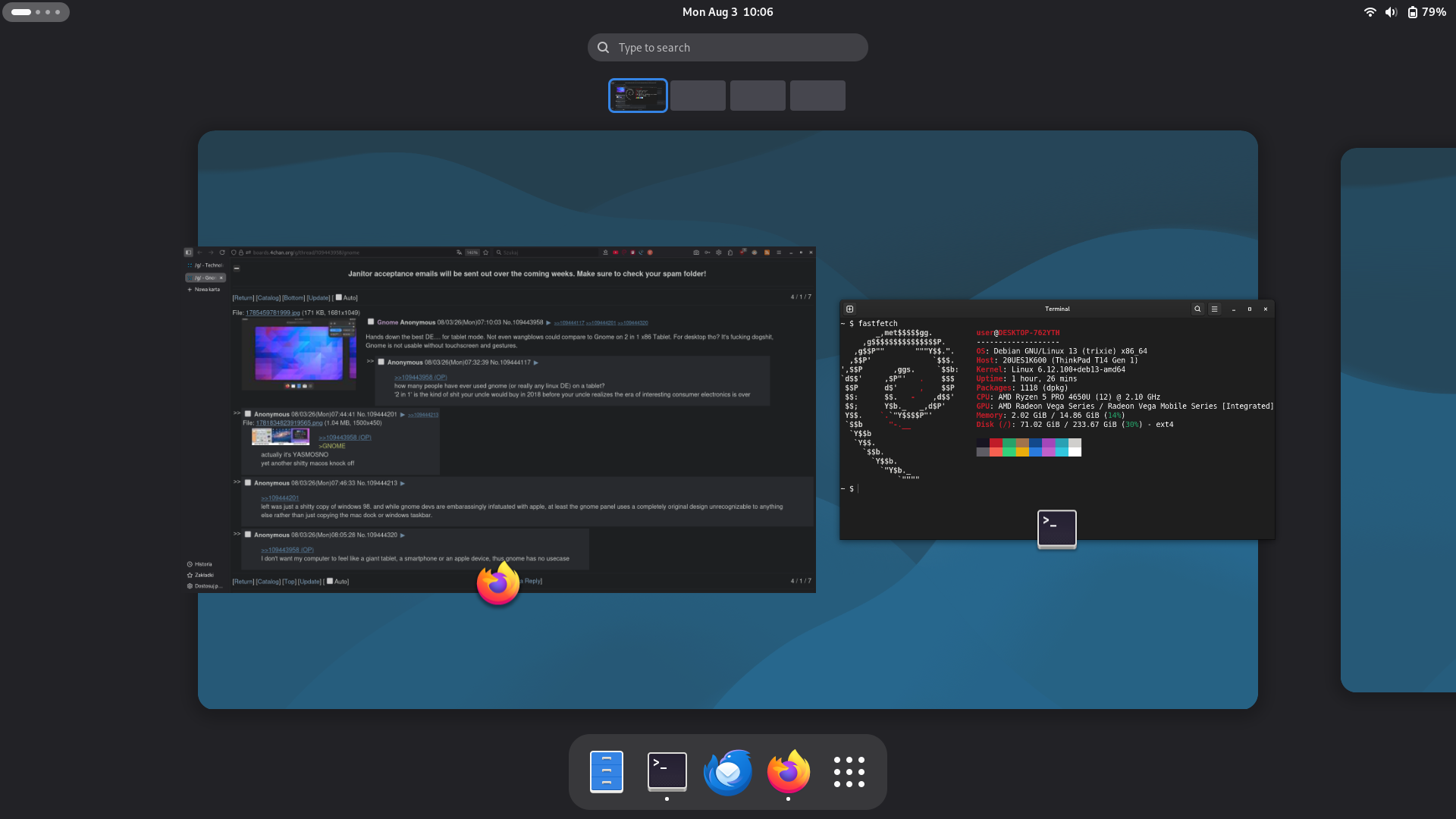Screen dimensions: 1456x819
Task: Click the fastfetch command line in Terminal
Action: pos(869,324)
